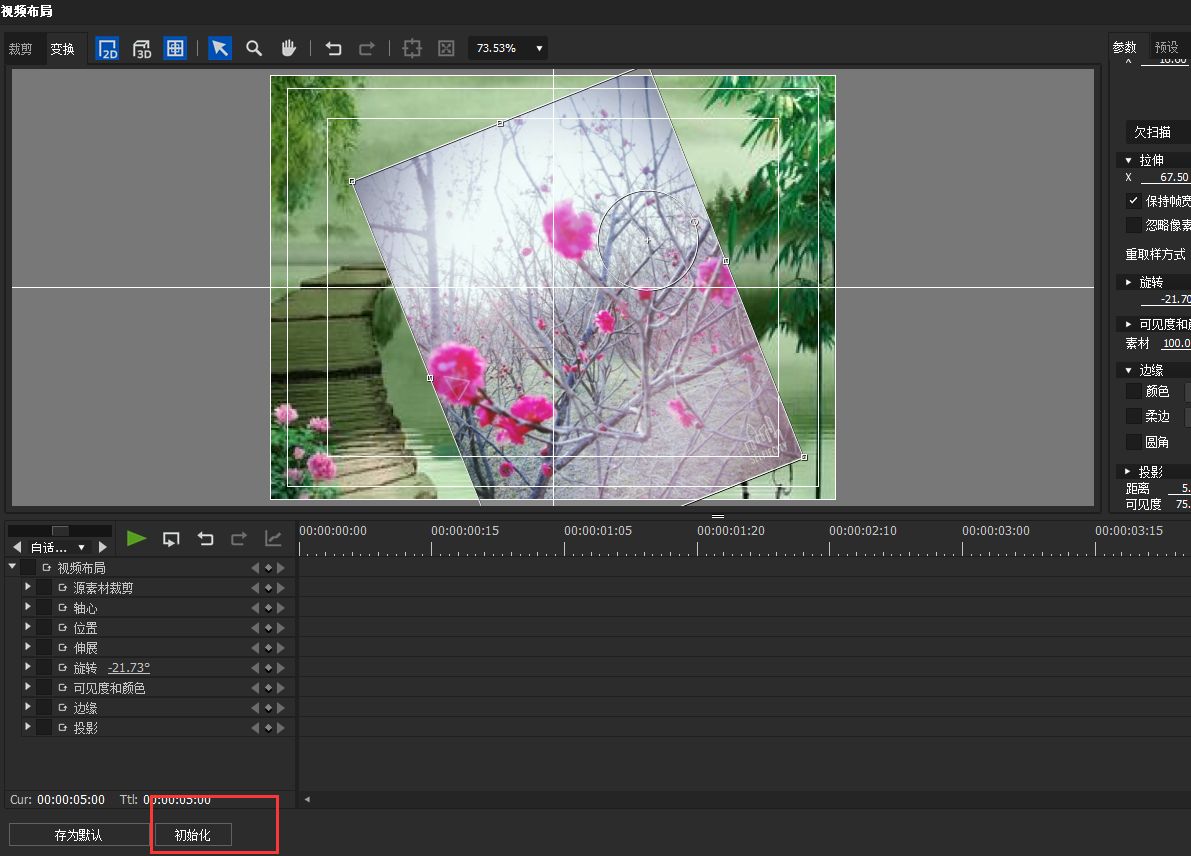Click the loop playback icon
Image resolution: width=1191 pixels, height=856 pixels.
tap(171, 539)
